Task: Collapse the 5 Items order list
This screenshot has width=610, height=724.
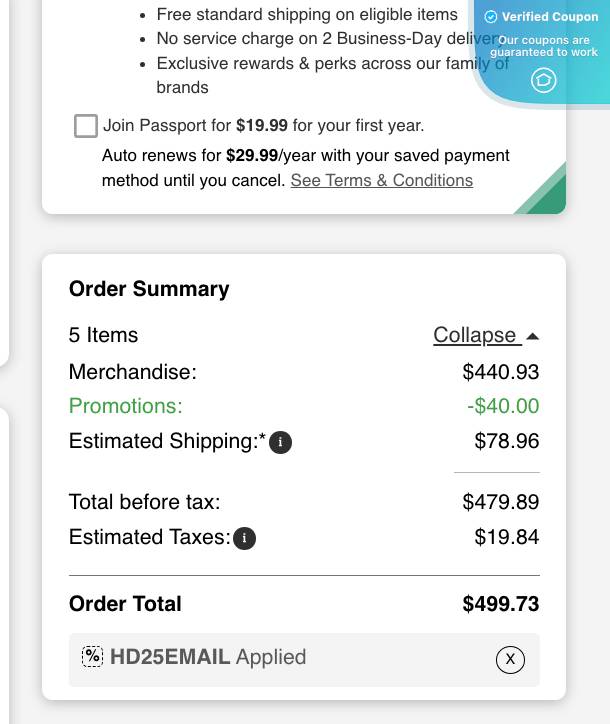Action: (475, 335)
